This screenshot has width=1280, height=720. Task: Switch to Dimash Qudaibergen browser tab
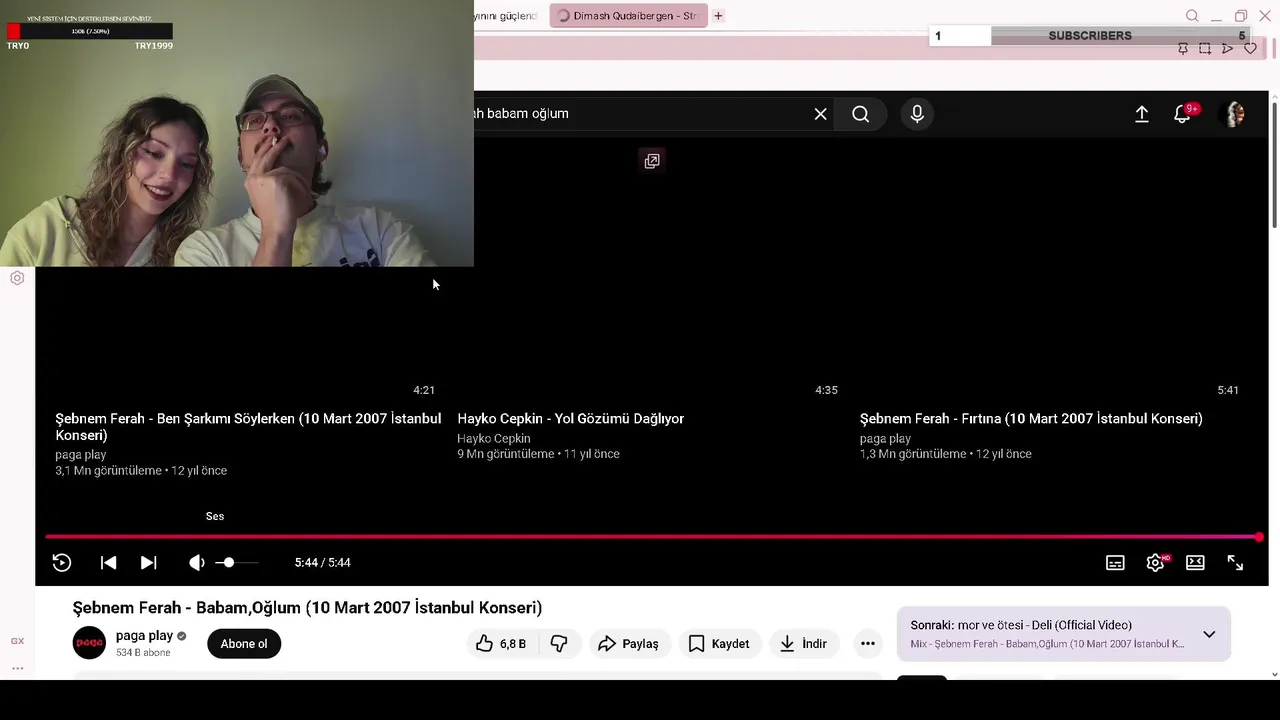[x=628, y=16]
